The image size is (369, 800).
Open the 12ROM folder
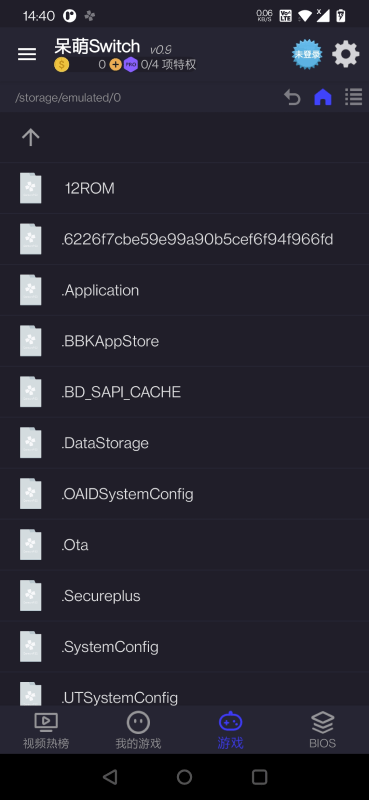tap(184, 188)
